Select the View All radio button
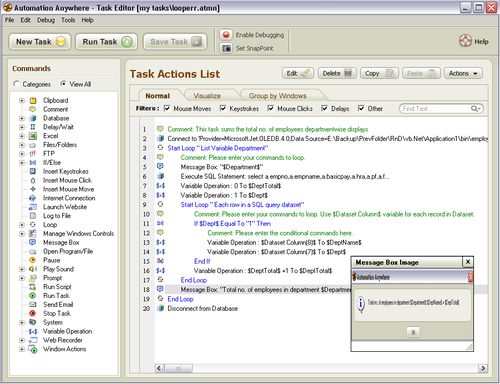500x384 pixels. (x=63, y=84)
